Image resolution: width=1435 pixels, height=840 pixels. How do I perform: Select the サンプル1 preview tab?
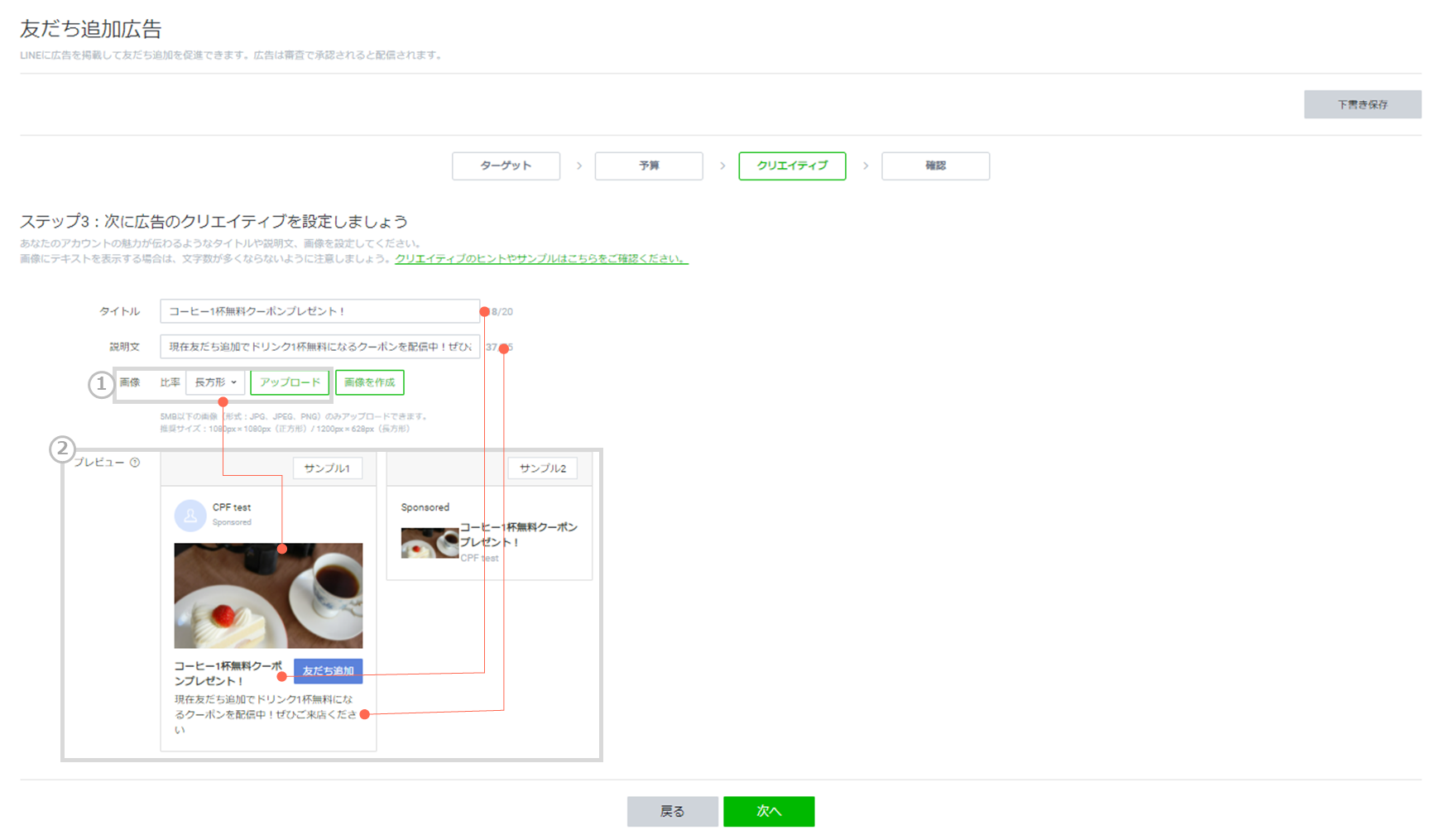click(x=327, y=468)
